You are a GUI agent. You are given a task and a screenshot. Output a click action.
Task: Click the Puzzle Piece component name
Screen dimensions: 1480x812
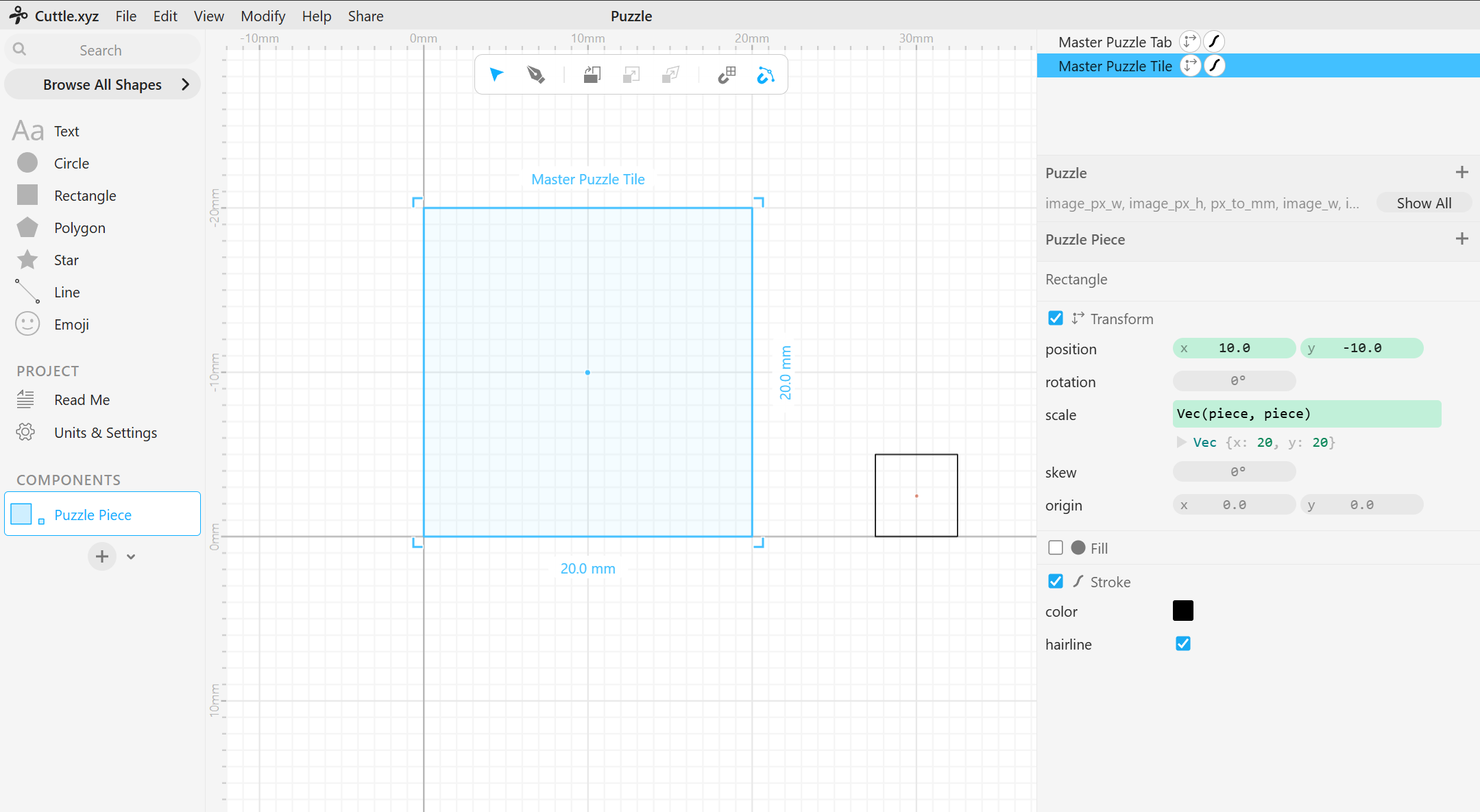click(x=93, y=515)
